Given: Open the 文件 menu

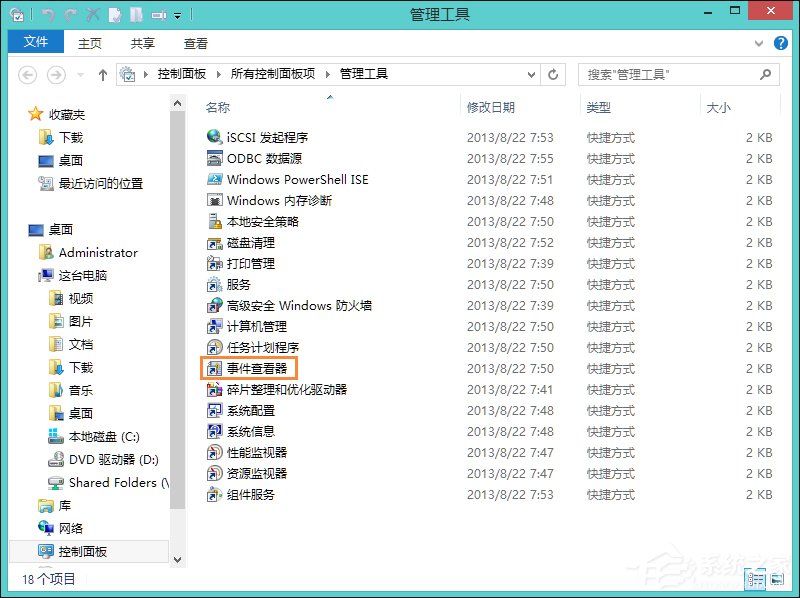Looking at the screenshot, I should 35,43.
